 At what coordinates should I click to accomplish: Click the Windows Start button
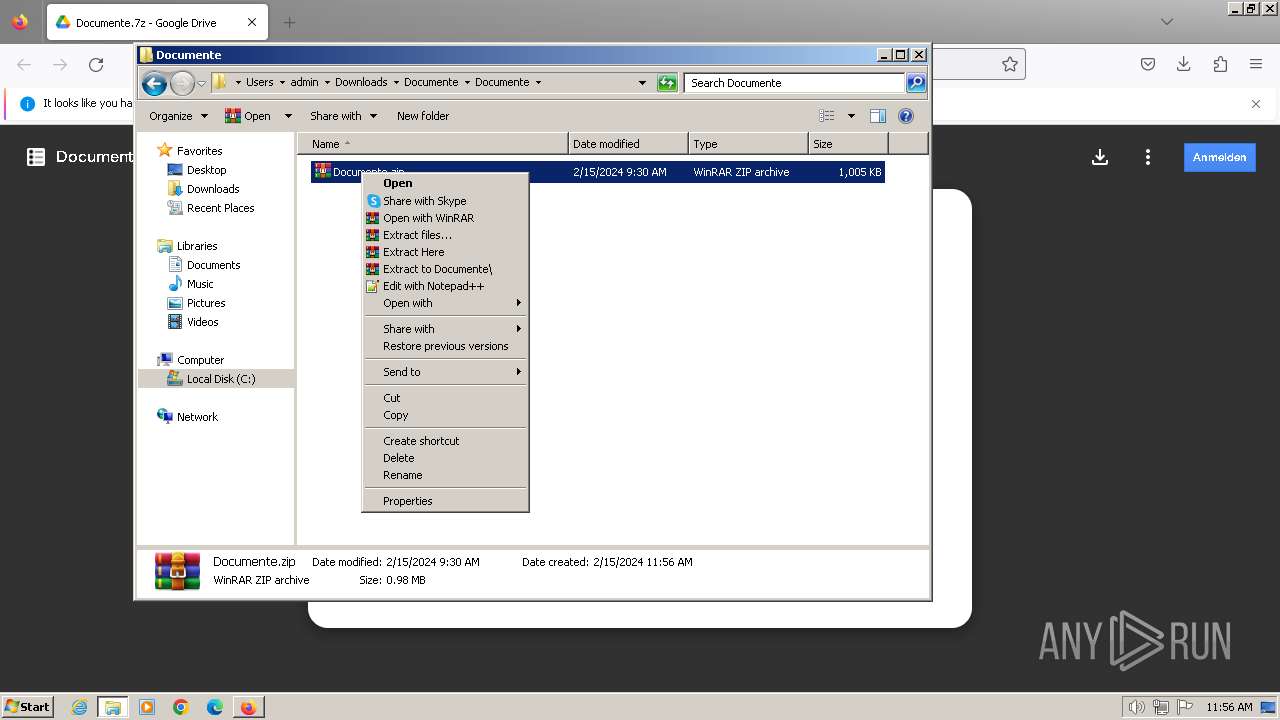point(28,706)
